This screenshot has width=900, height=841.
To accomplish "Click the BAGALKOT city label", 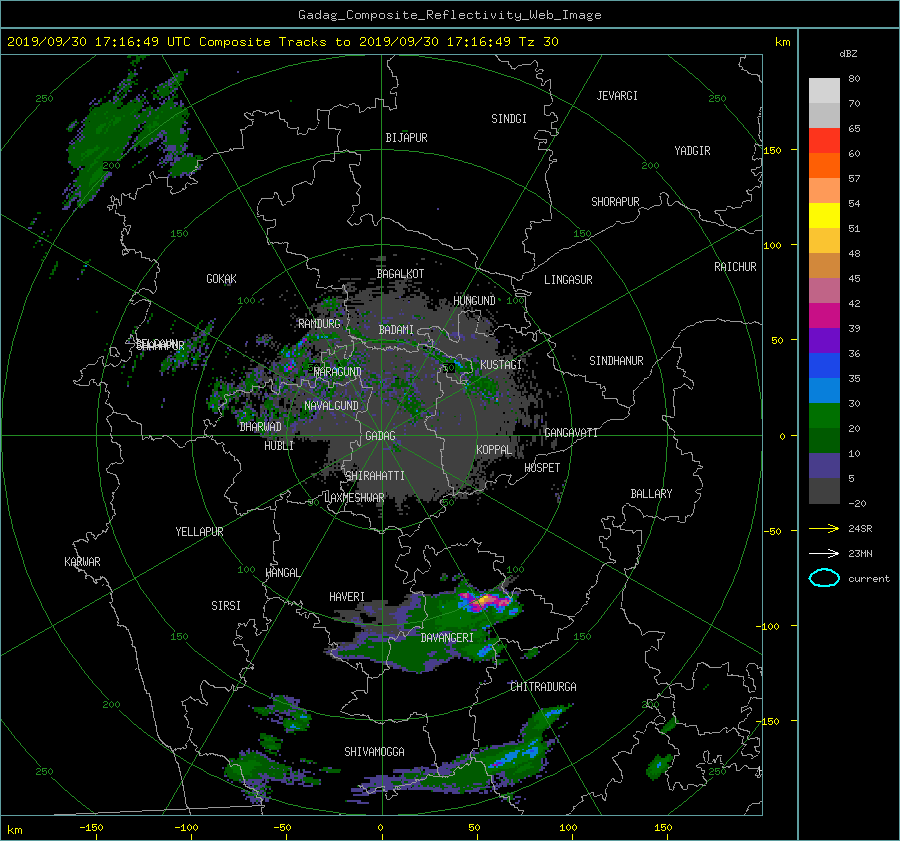I will (x=400, y=274).
